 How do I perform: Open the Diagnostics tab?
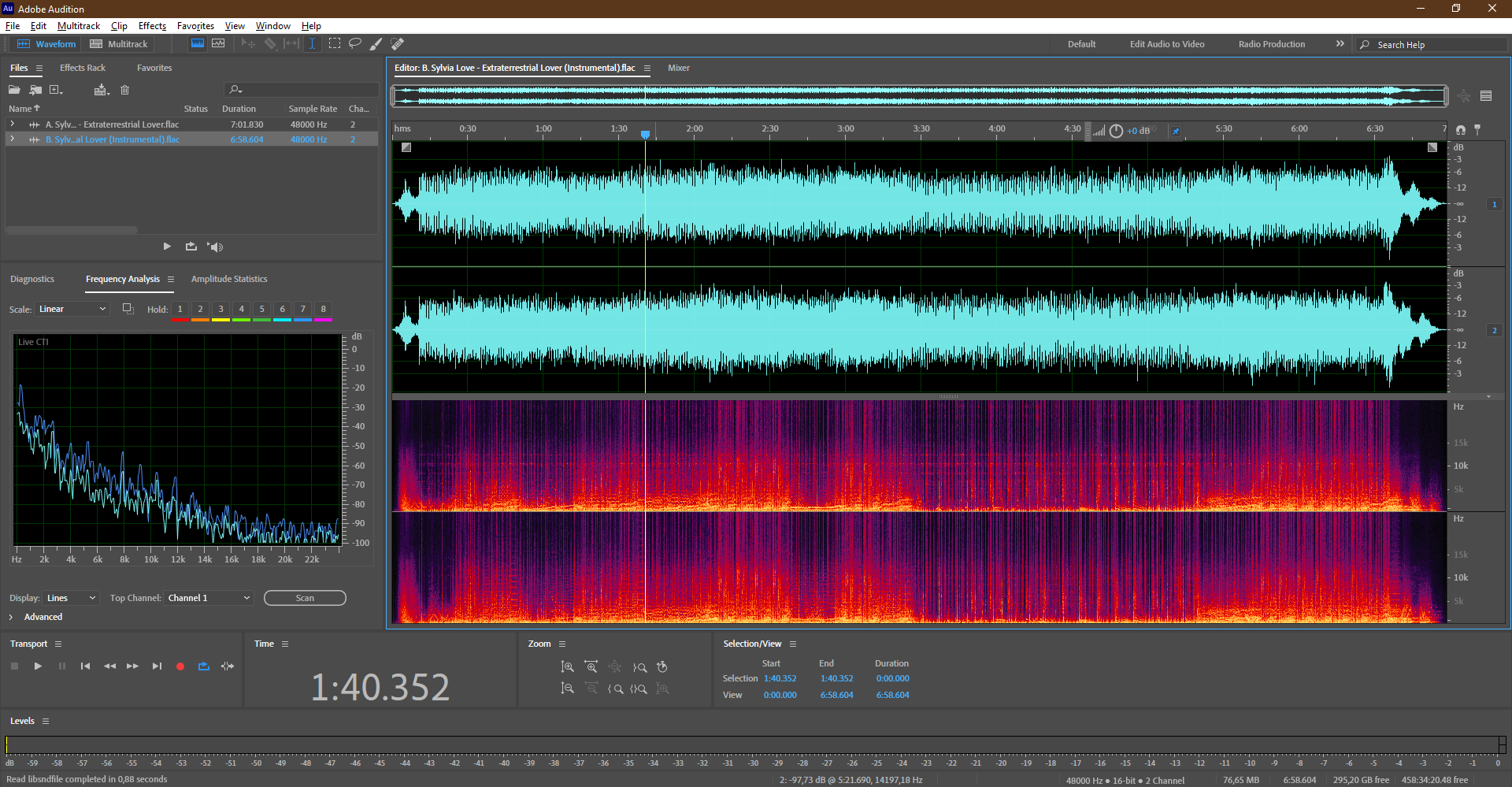click(32, 279)
